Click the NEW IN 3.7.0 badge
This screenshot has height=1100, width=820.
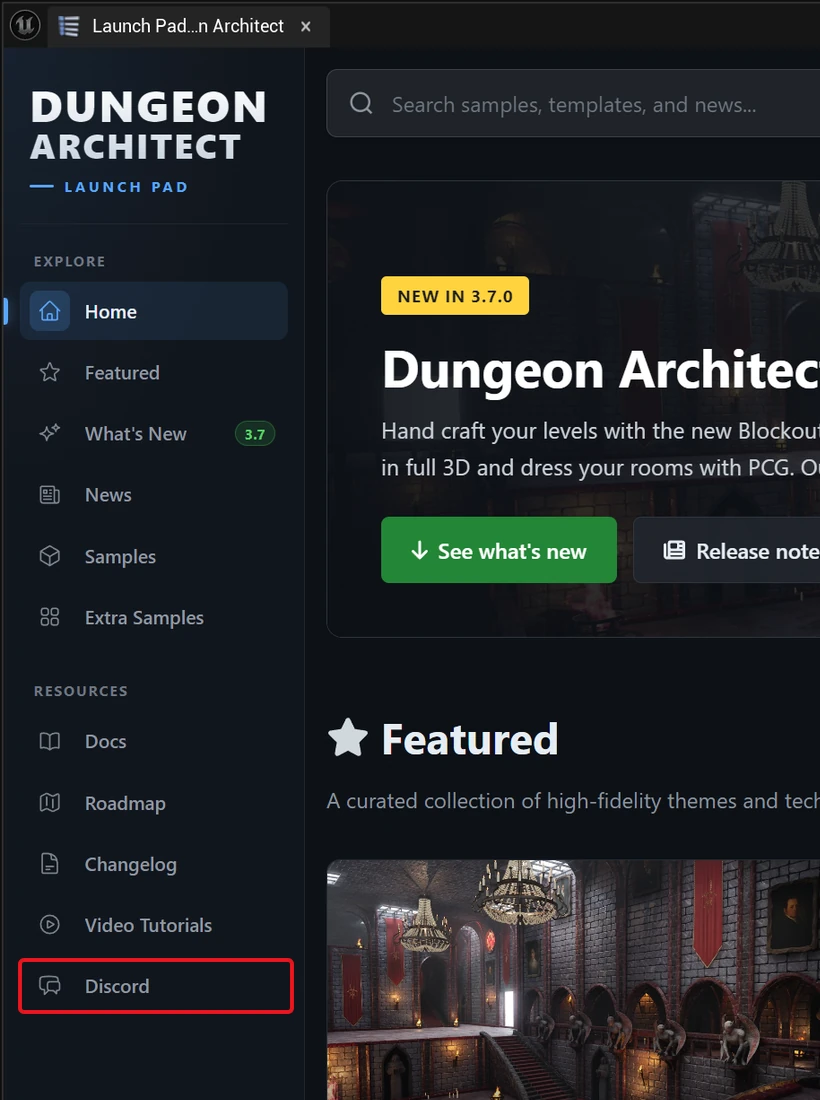[455, 296]
